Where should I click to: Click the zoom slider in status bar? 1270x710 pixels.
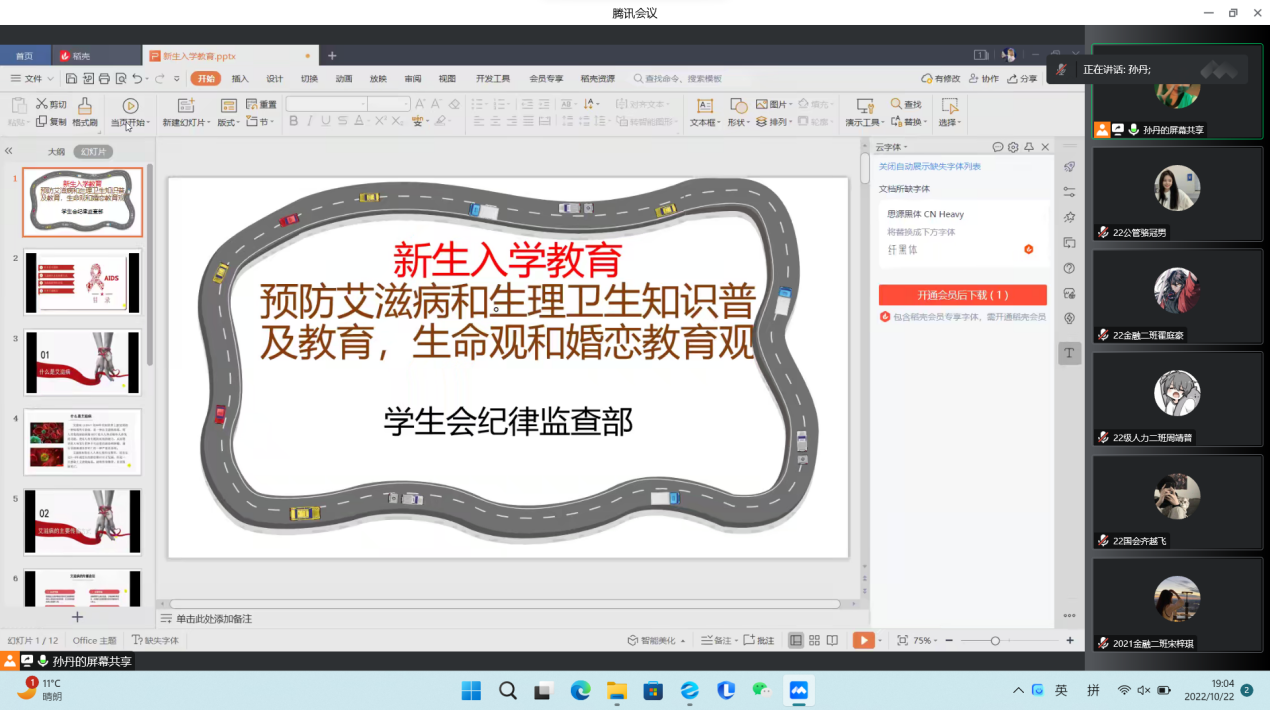[995, 640]
